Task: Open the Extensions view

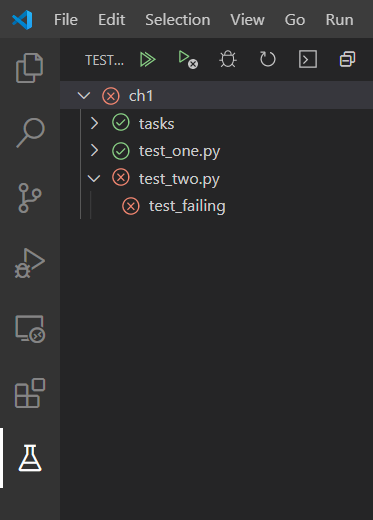Action: [30, 393]
